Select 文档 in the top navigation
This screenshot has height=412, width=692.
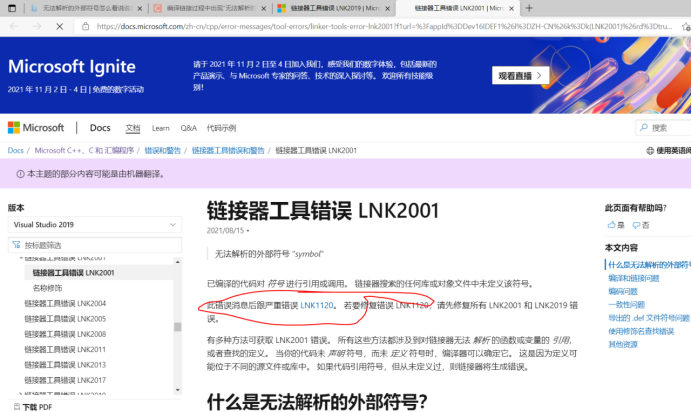tap(132, 128)
